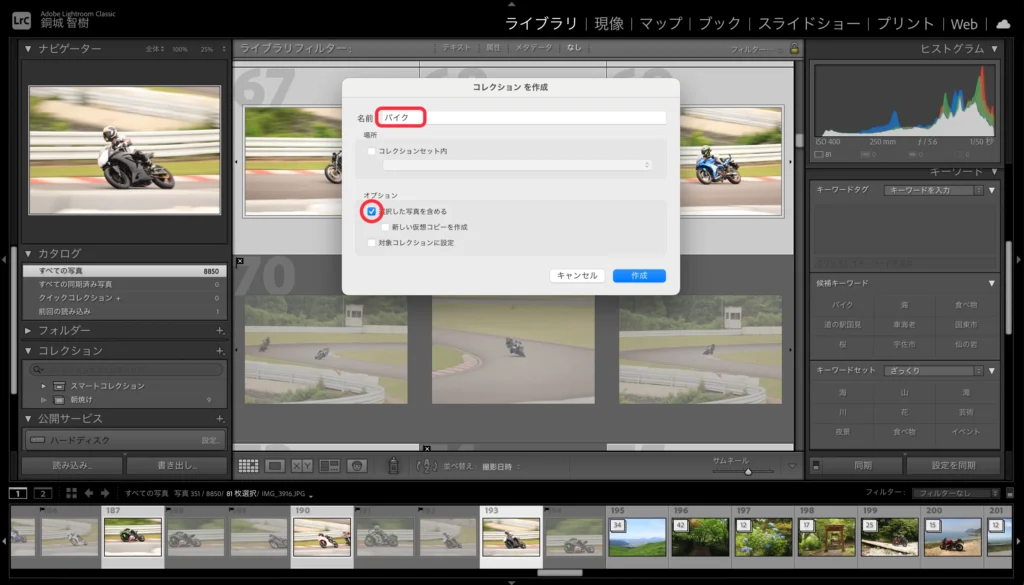Enable 新しい仮想コピーを作成 checkbox
Image resolution: width=1024 pixels, height=585 pixels.
[x=386, y=227]
